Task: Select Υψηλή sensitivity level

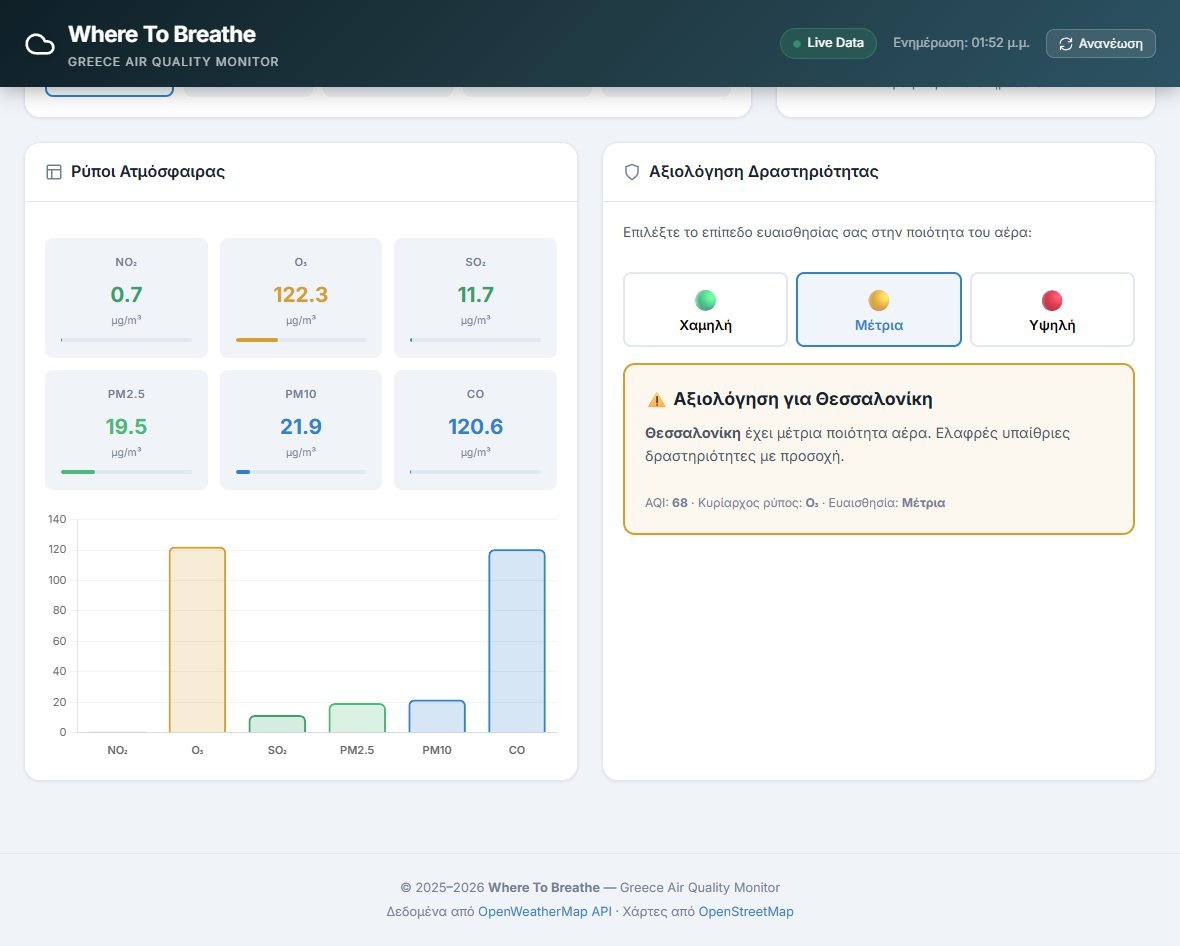Action: (1052, 309)
